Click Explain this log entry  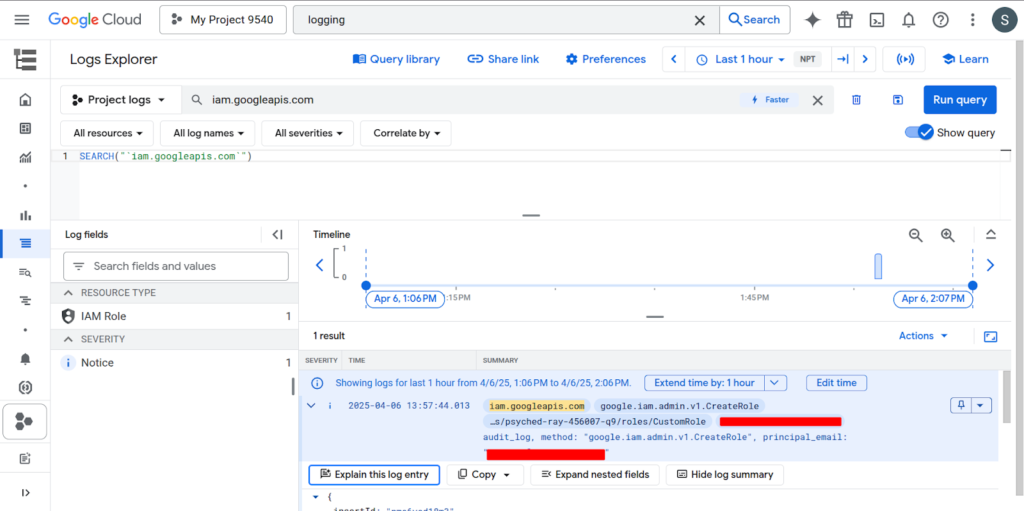374,474
